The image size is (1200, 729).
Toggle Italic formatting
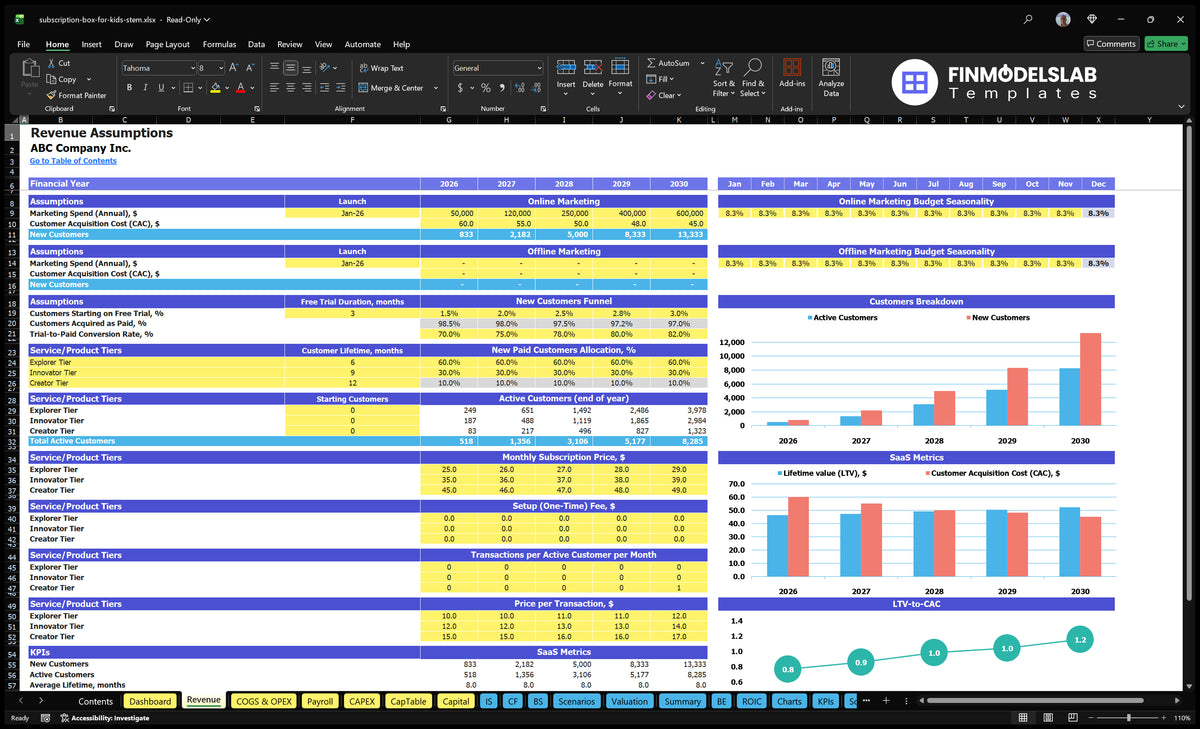point(145,88)
